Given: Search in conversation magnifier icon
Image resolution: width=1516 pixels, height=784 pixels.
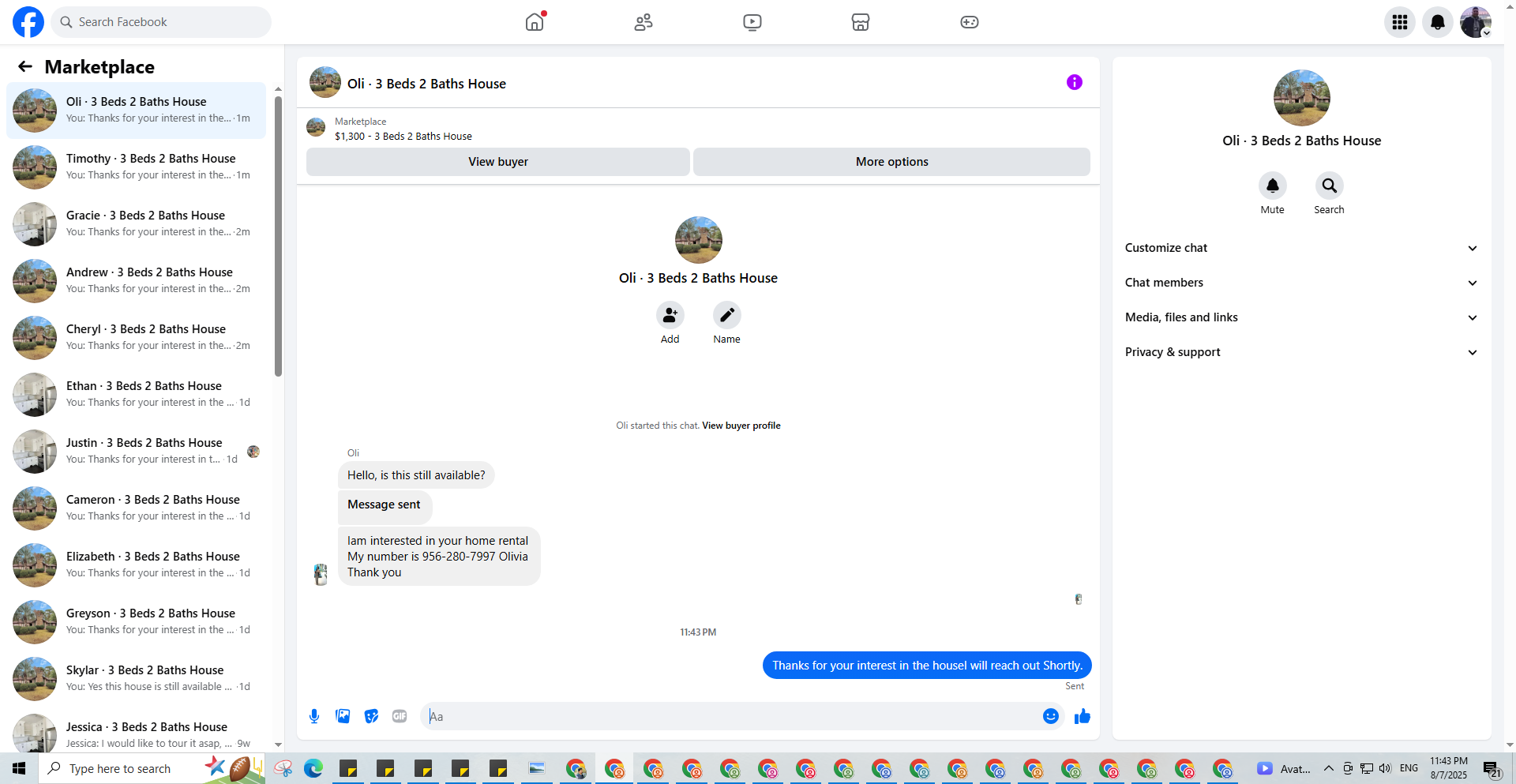Looking at the screenshot, I should coord(1330,186).
